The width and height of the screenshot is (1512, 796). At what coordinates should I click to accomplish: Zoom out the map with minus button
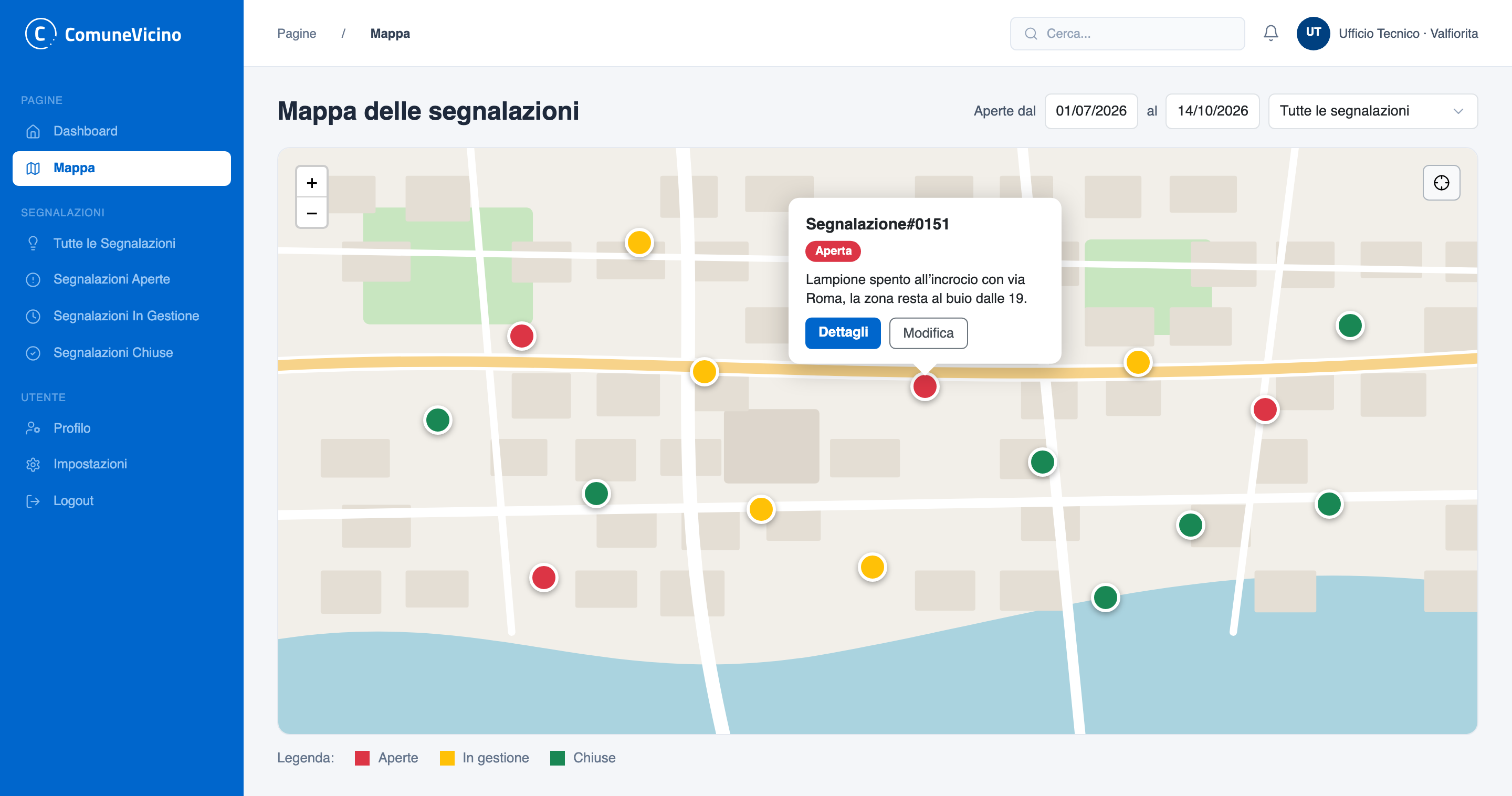[312, 213]
